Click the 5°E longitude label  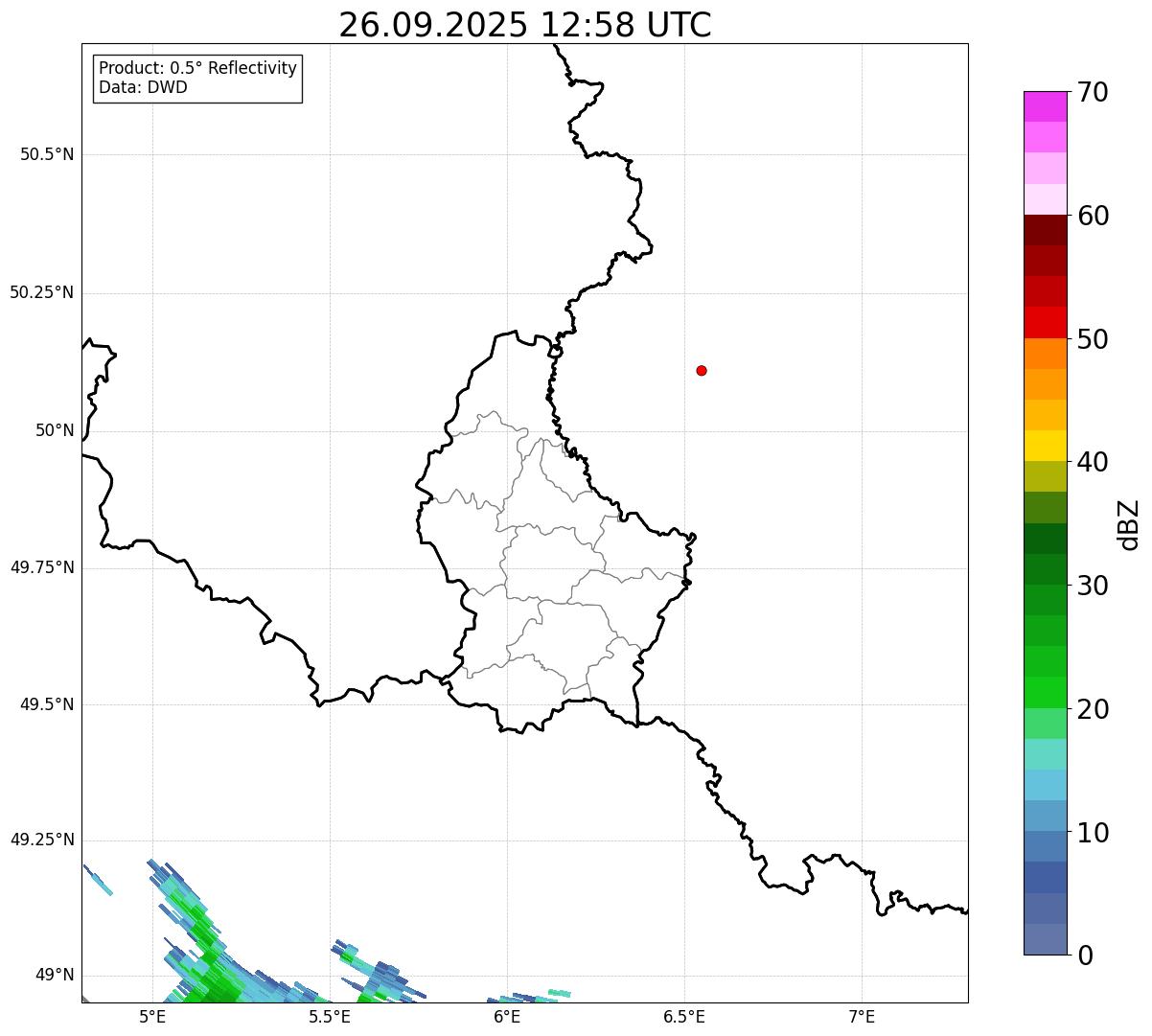[x=152, y=1016]
